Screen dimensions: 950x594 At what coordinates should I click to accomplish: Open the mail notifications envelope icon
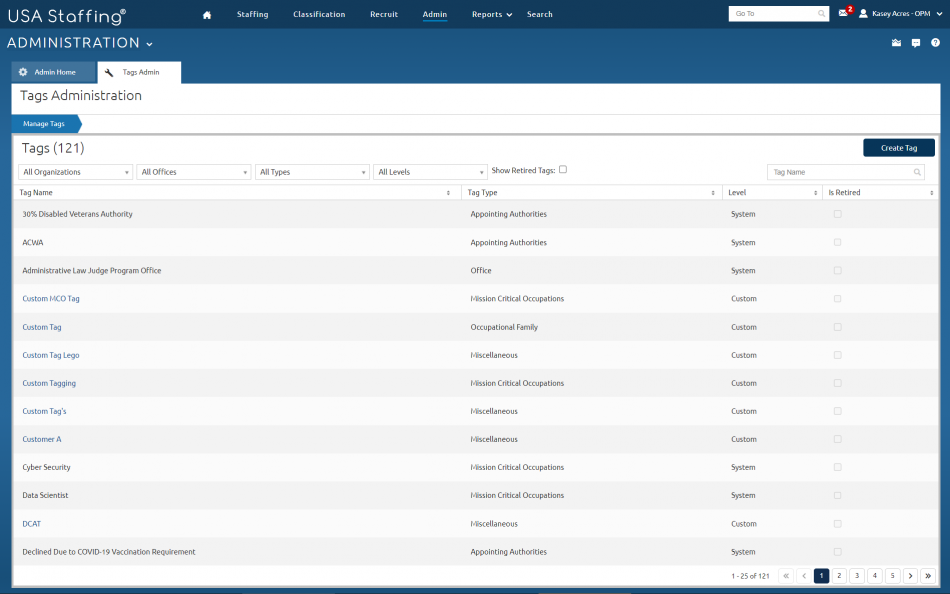point(843,13)
